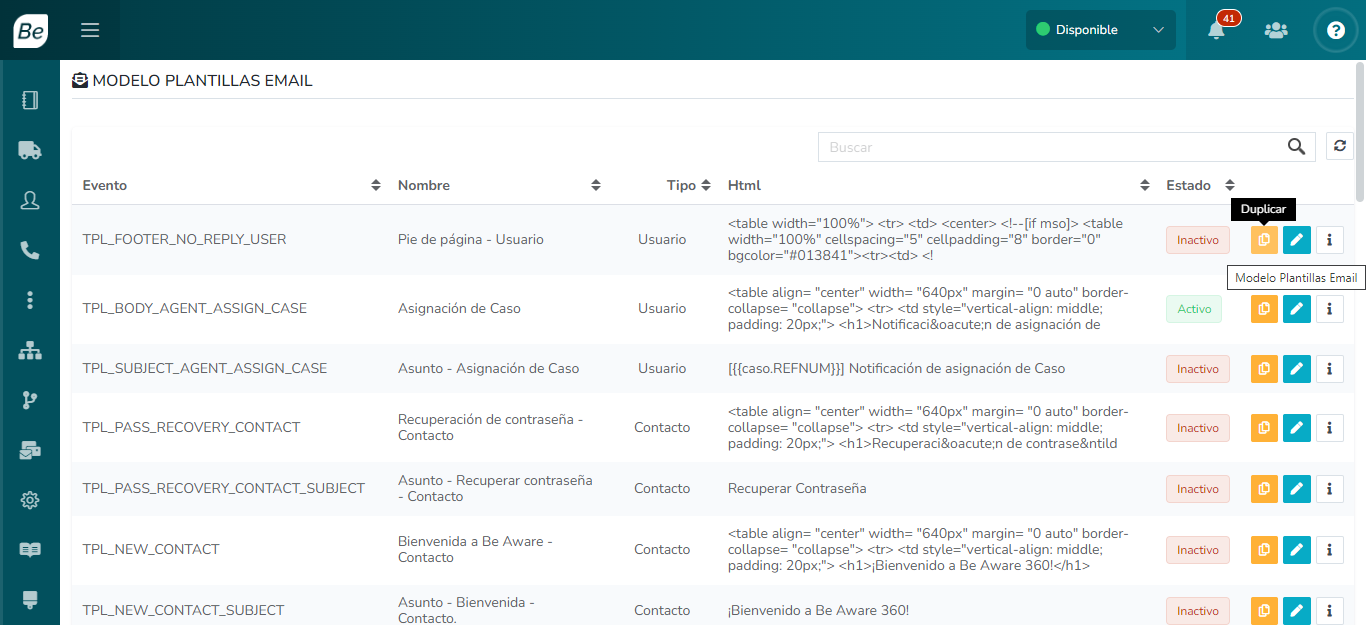The height and width of the screenshot is (625, 1366).
Task: Click the Be logo in top-left
Action: pos(30,30)
